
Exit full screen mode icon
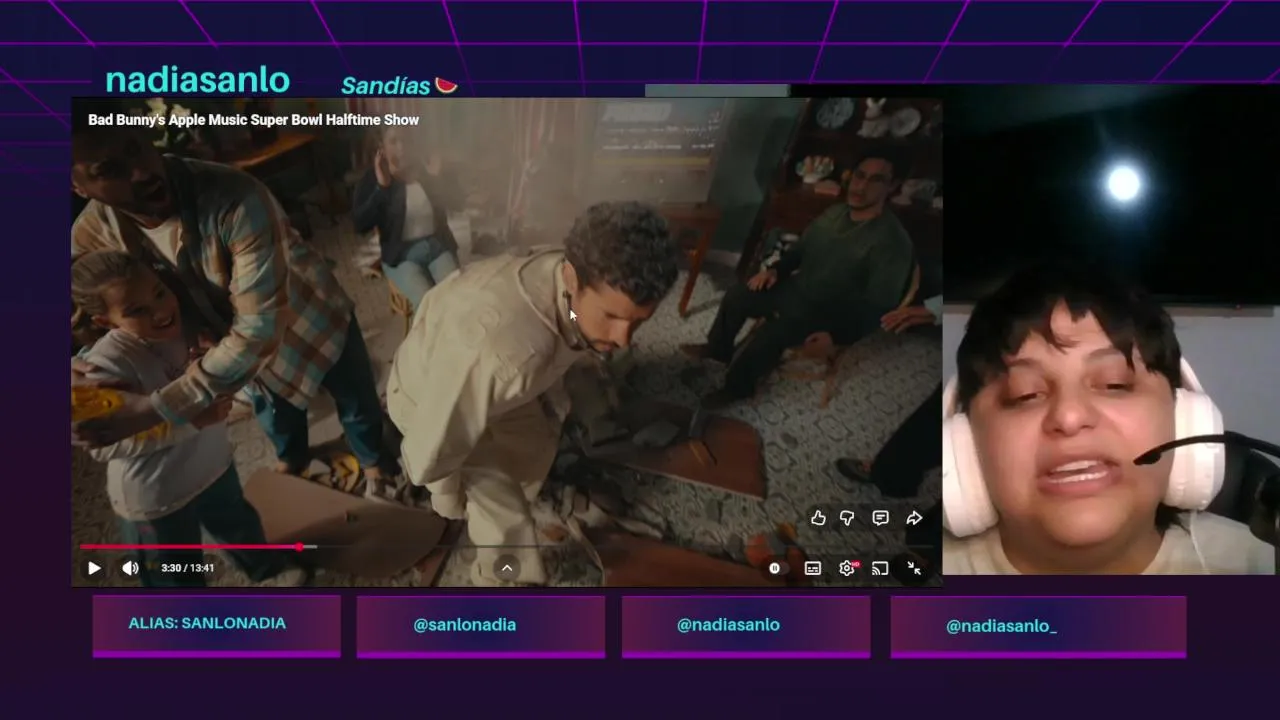pos(914,568)
